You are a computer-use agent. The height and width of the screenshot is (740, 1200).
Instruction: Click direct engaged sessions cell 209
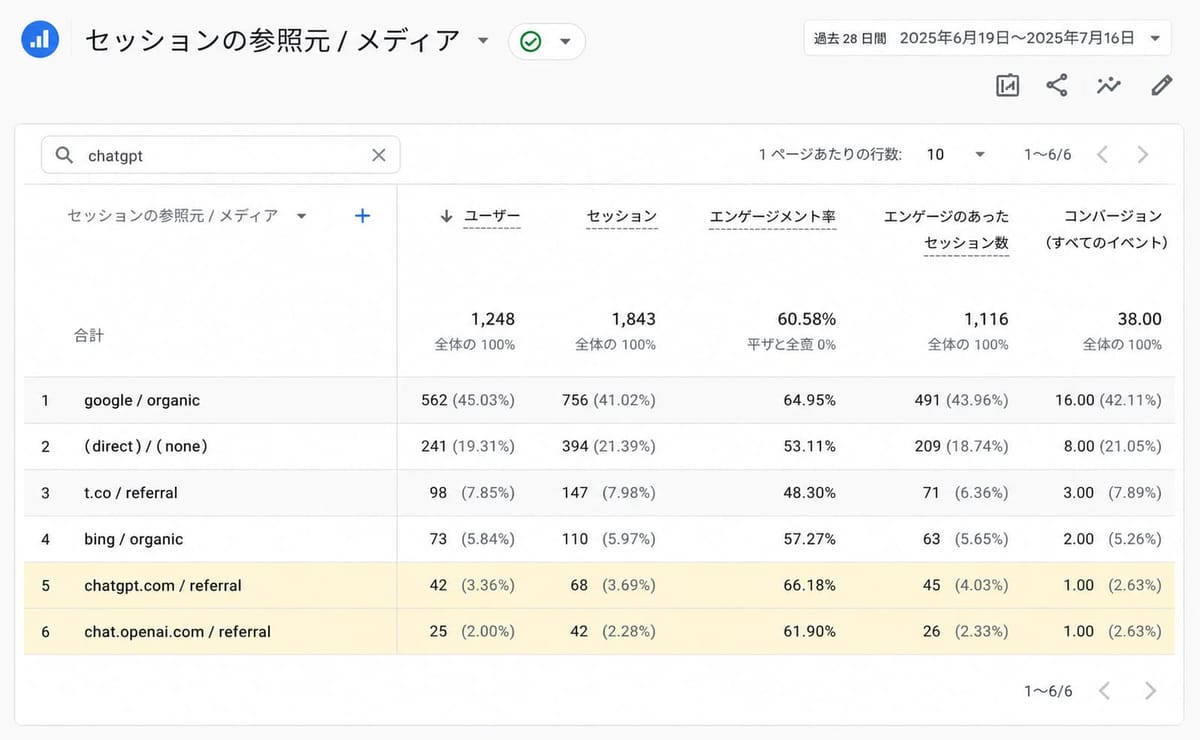click(962, 446)
